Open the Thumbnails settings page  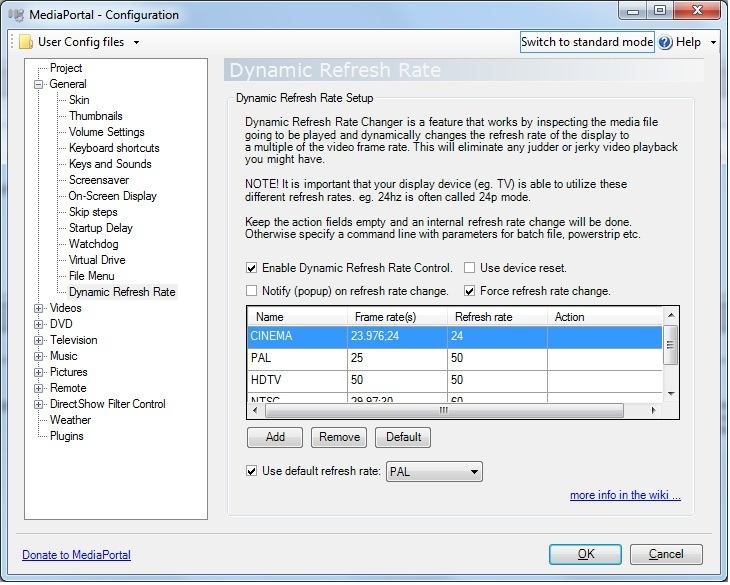[x=96, y=116]
